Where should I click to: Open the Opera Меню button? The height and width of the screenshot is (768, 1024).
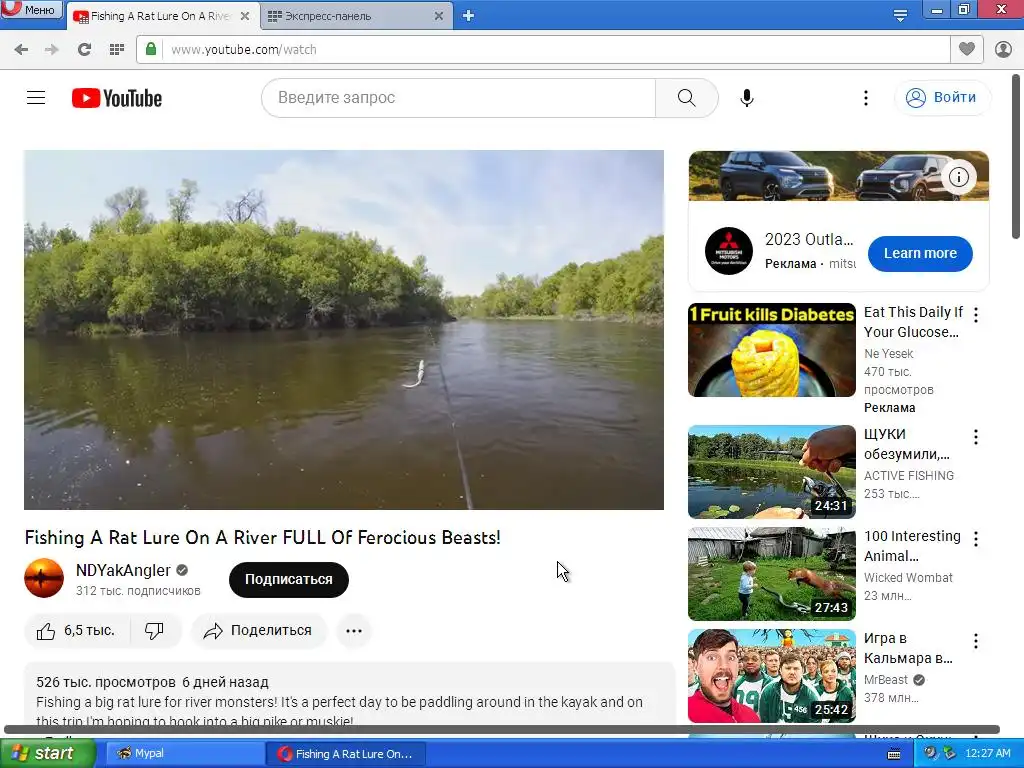31,10
